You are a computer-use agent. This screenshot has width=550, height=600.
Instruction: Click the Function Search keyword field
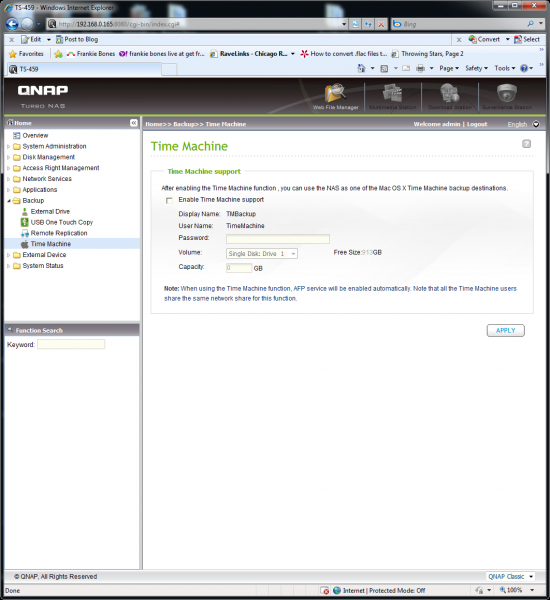tap(71, 344)
